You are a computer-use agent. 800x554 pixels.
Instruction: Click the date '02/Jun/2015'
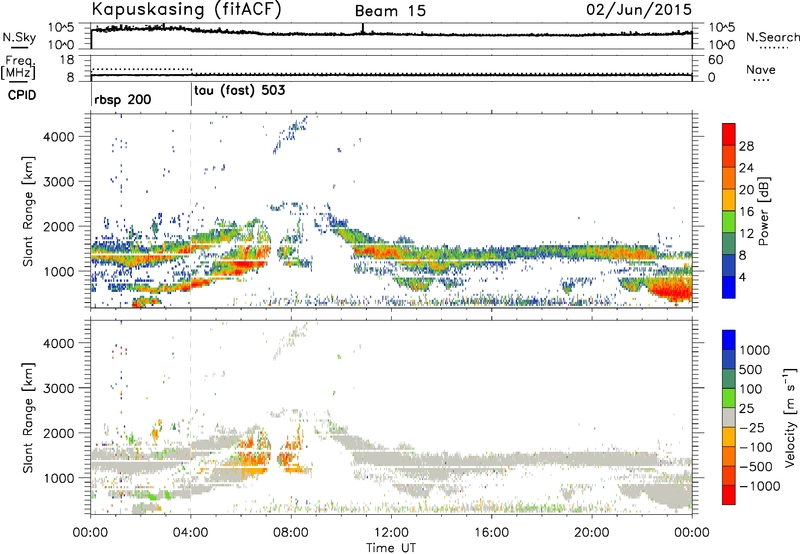click(x=639, y=9)
